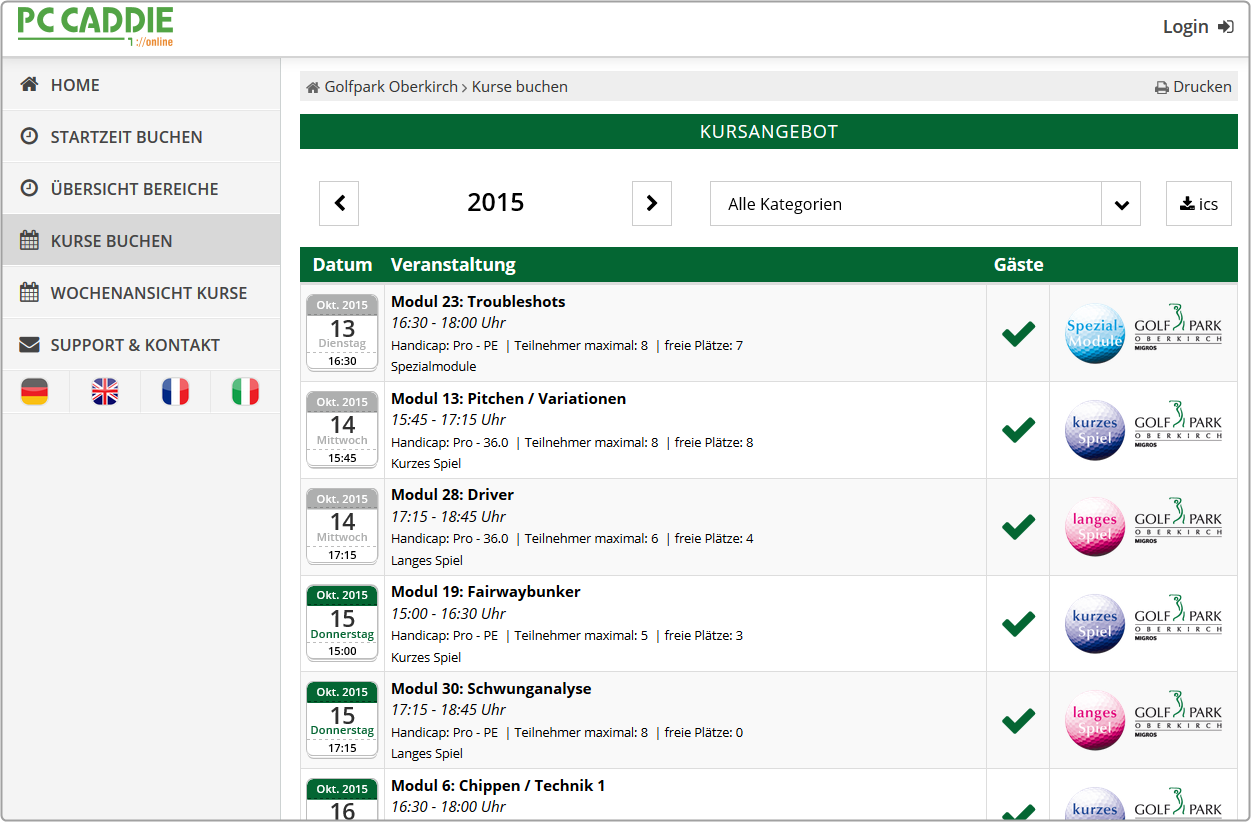Go to next year with right arrow

(x=652, y=203)
